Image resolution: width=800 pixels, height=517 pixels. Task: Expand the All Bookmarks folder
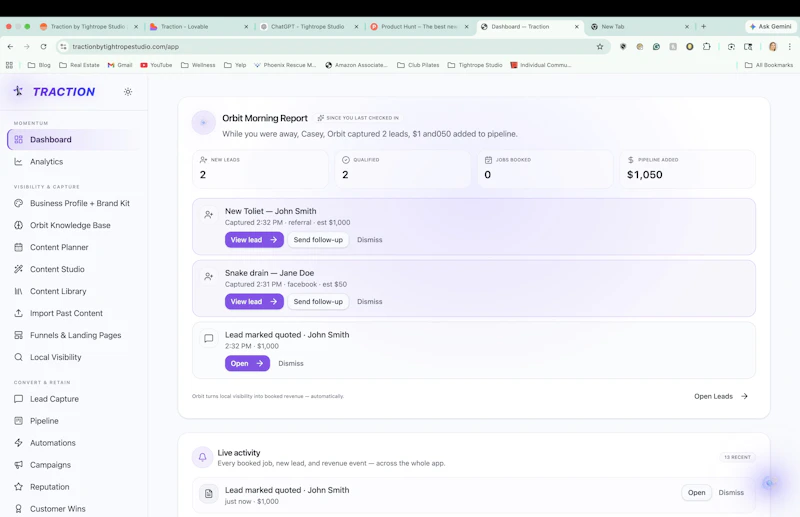pyautogui.click(x=769, y=65)
